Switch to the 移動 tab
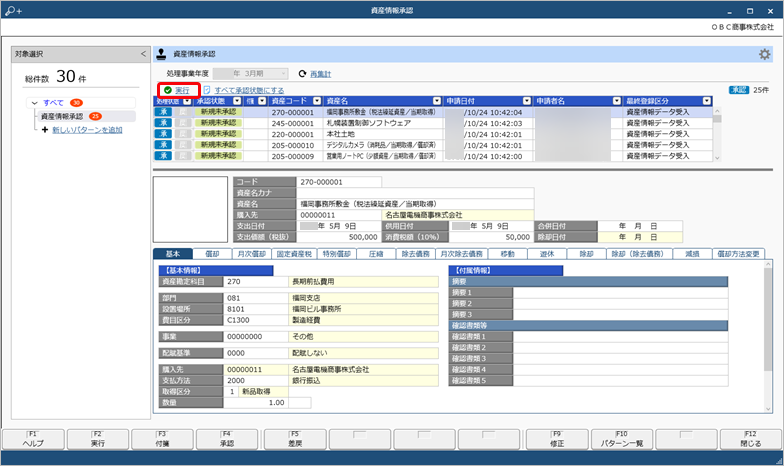 pos(508,254)
